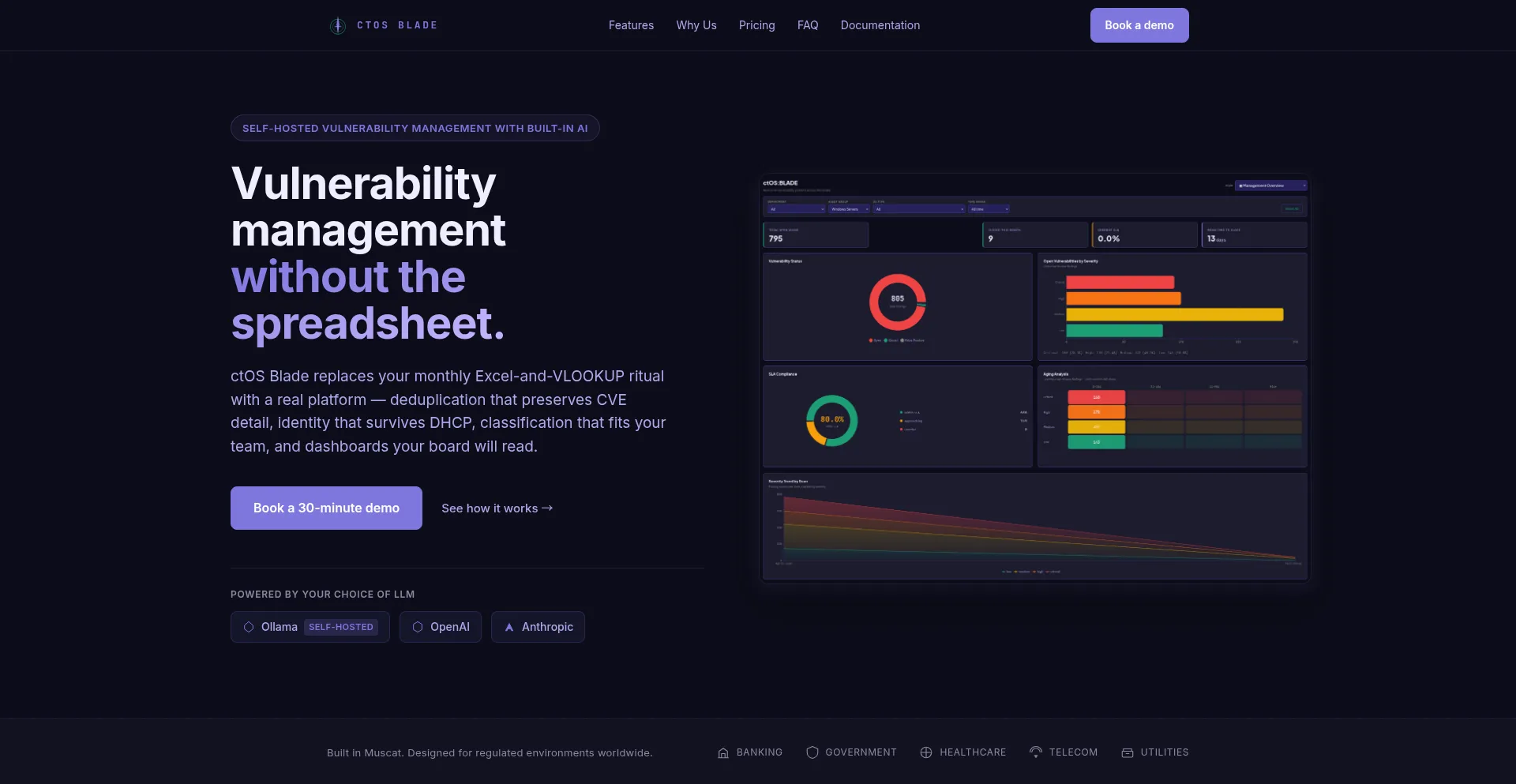Click the Utilities icon in the footer
The width and height of the screenshot is (1516, 784).
pos(1128,752)
